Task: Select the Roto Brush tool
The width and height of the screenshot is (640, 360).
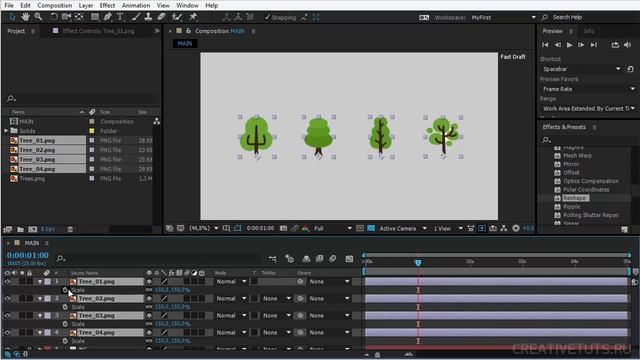Action: [177, 17]
